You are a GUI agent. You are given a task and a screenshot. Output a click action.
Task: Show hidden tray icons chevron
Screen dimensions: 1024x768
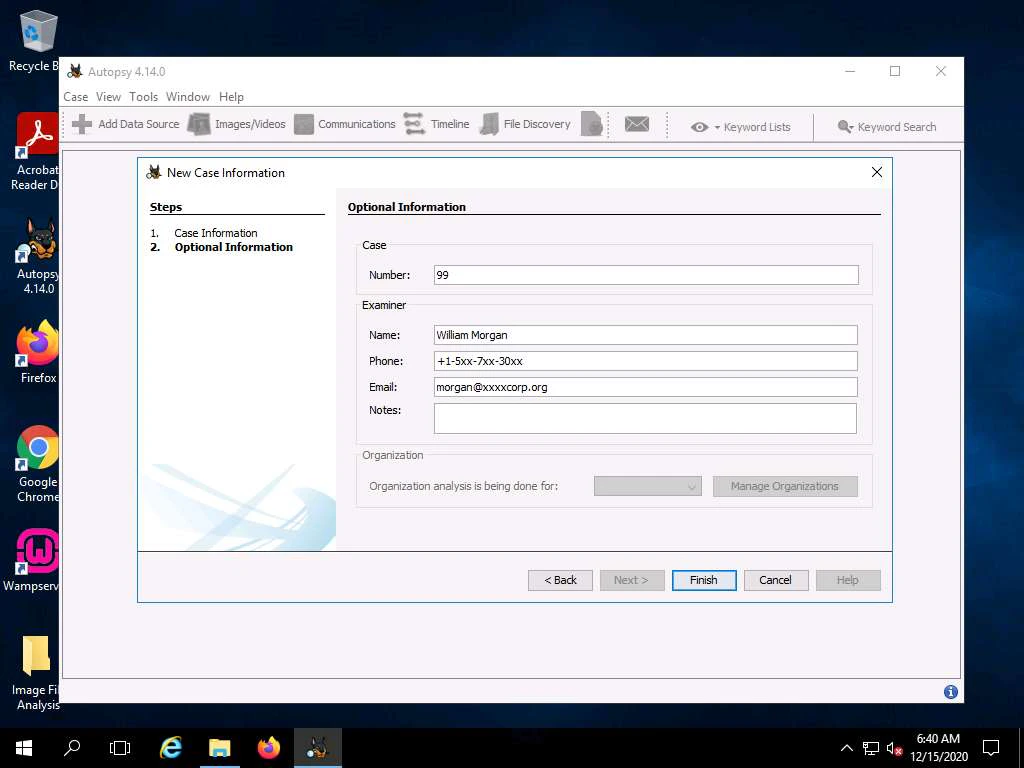pyautogui.click(x=846, y=748)
